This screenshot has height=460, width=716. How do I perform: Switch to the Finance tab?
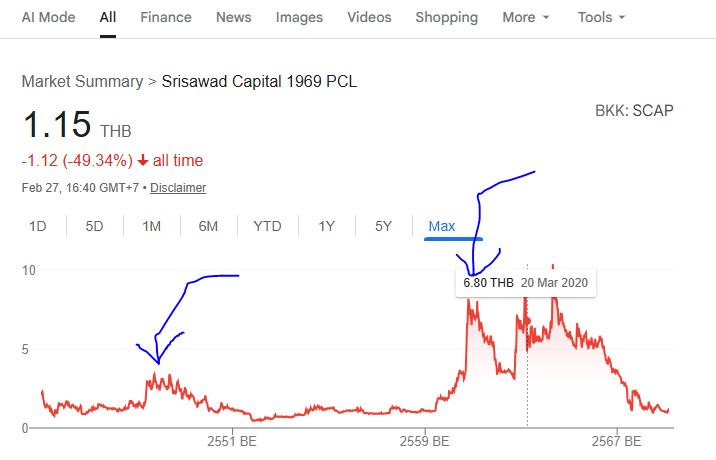[166, 18]
